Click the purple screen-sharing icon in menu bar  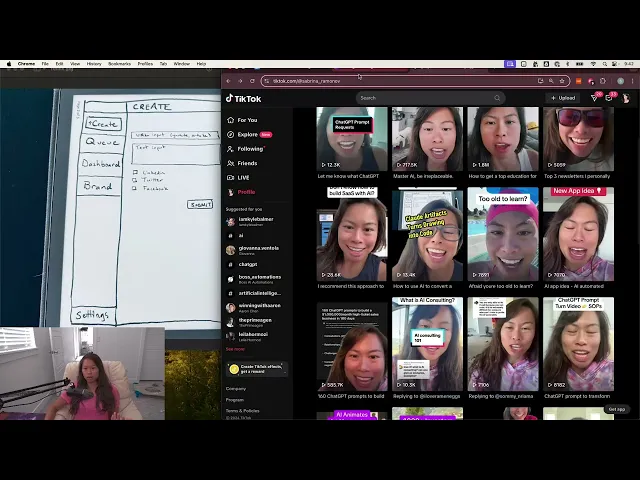click(x=510, y=64)
